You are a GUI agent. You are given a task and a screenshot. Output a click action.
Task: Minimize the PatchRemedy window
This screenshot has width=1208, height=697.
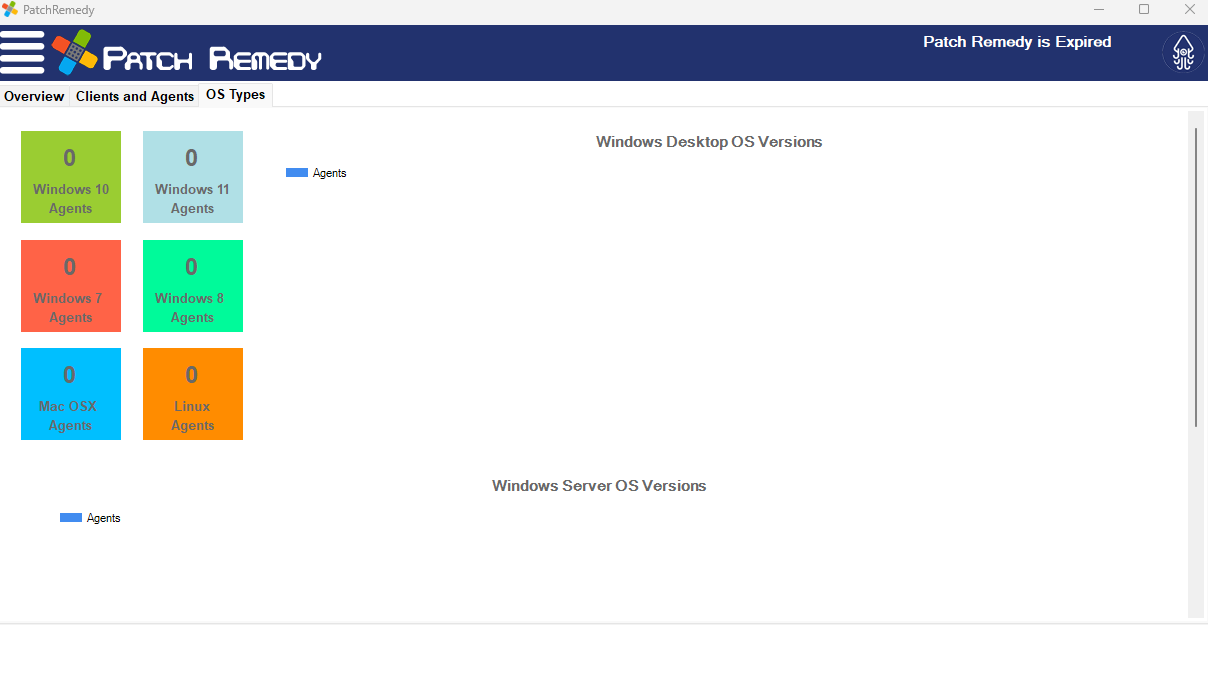point(1098,9)
